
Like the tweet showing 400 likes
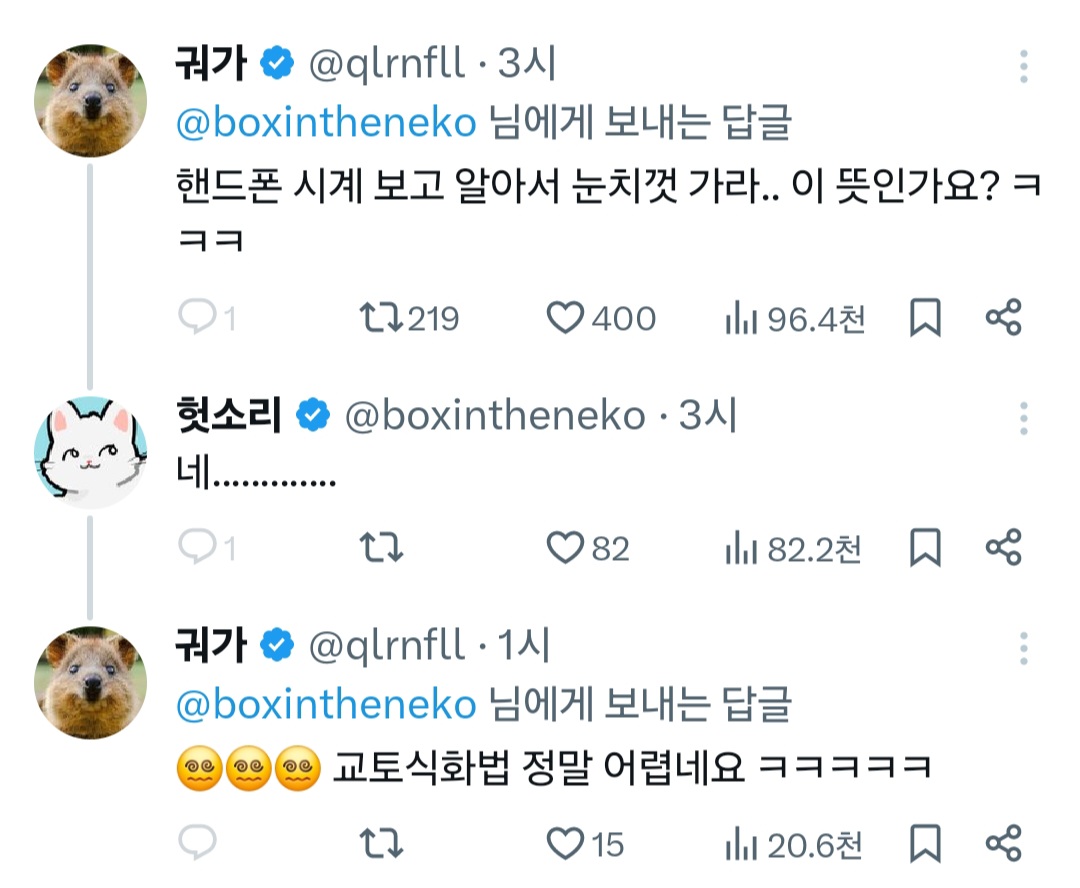[566, 319]
